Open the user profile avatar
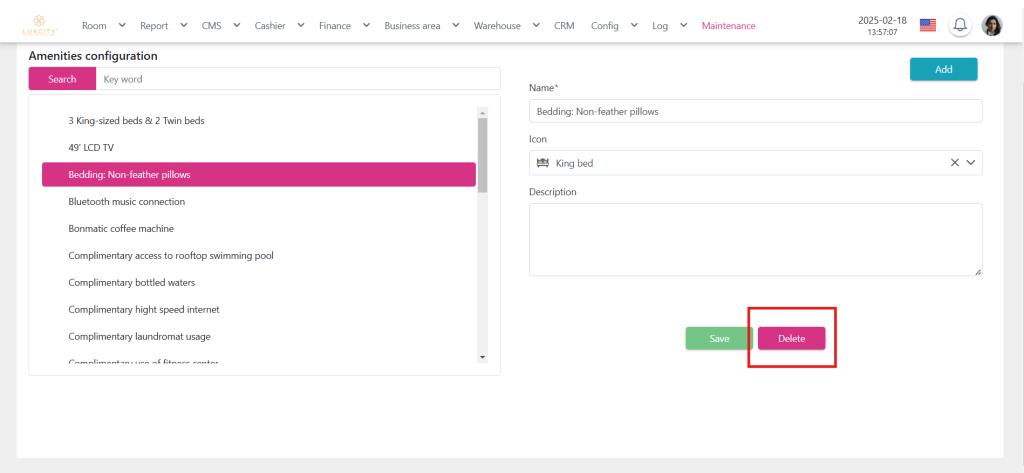The height and width of the screenshot is (473, 1024). tap(992, 26)
